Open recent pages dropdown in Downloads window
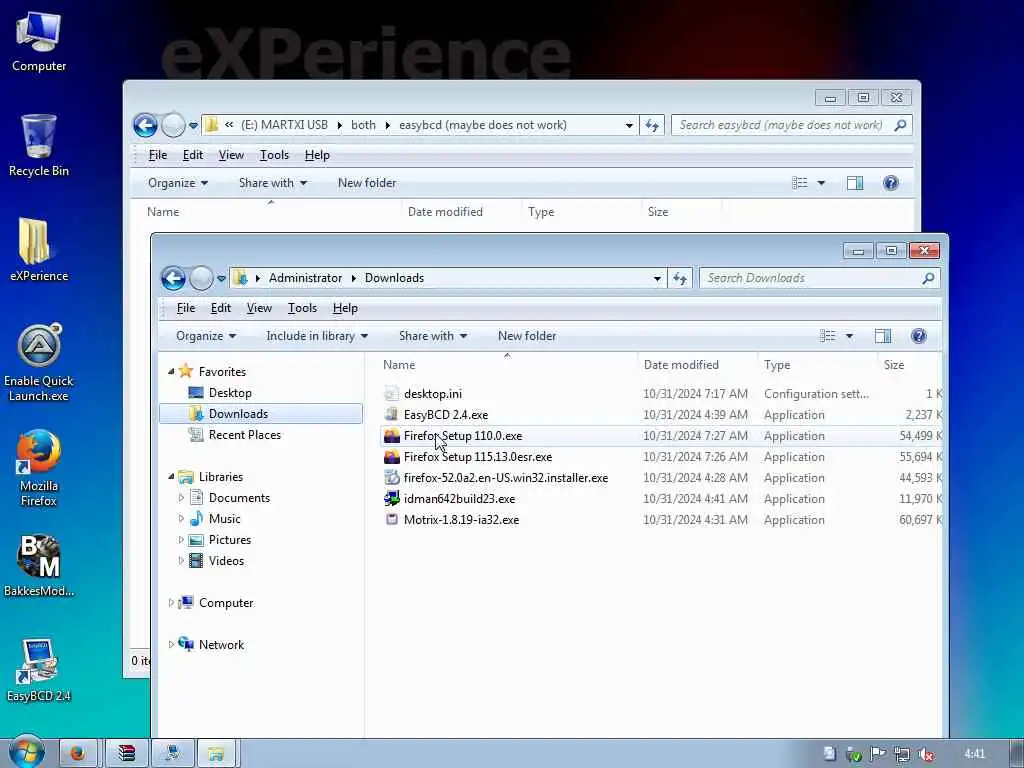 (x=221, y=278)
